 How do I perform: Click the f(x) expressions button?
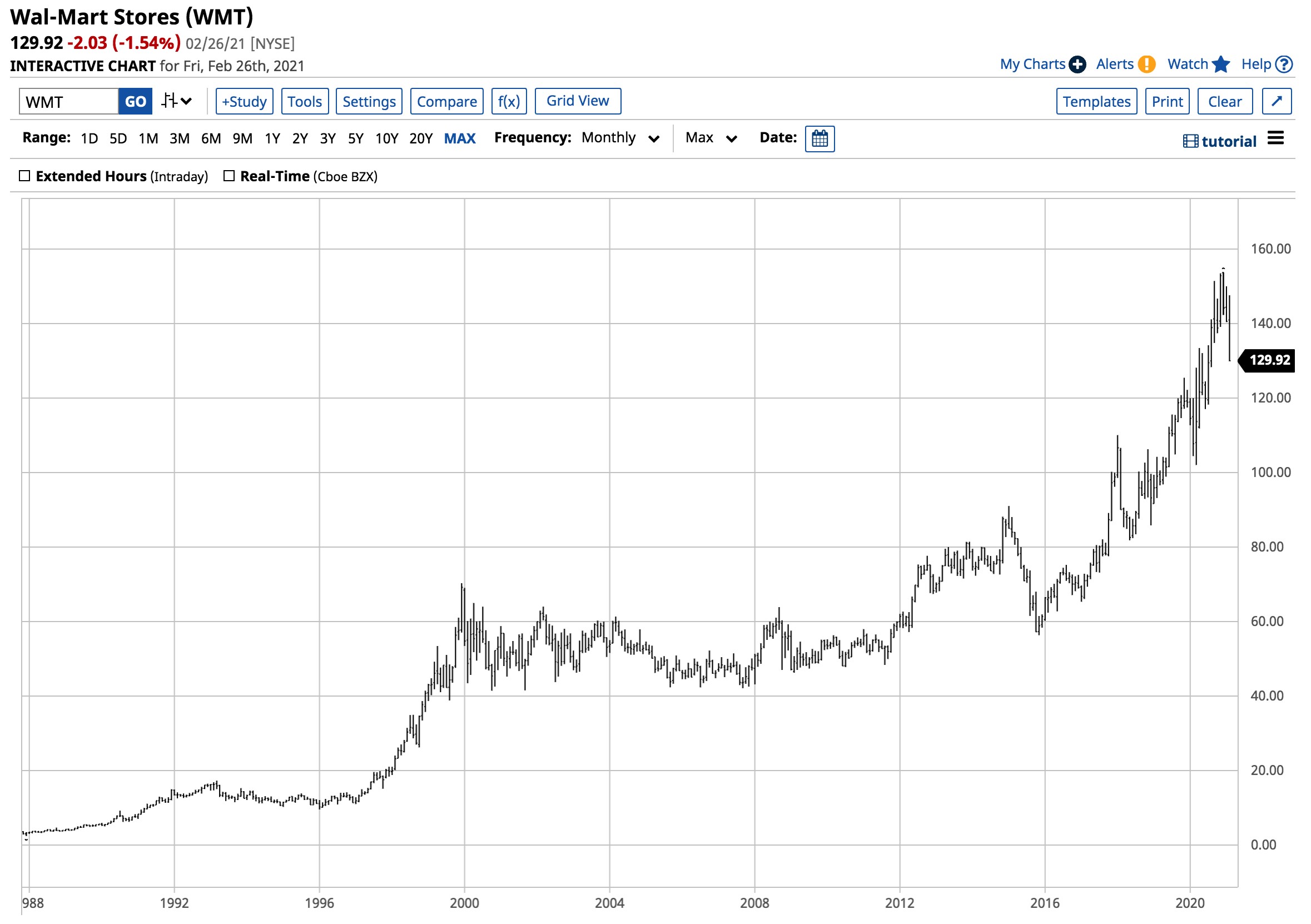coord(509,101)
